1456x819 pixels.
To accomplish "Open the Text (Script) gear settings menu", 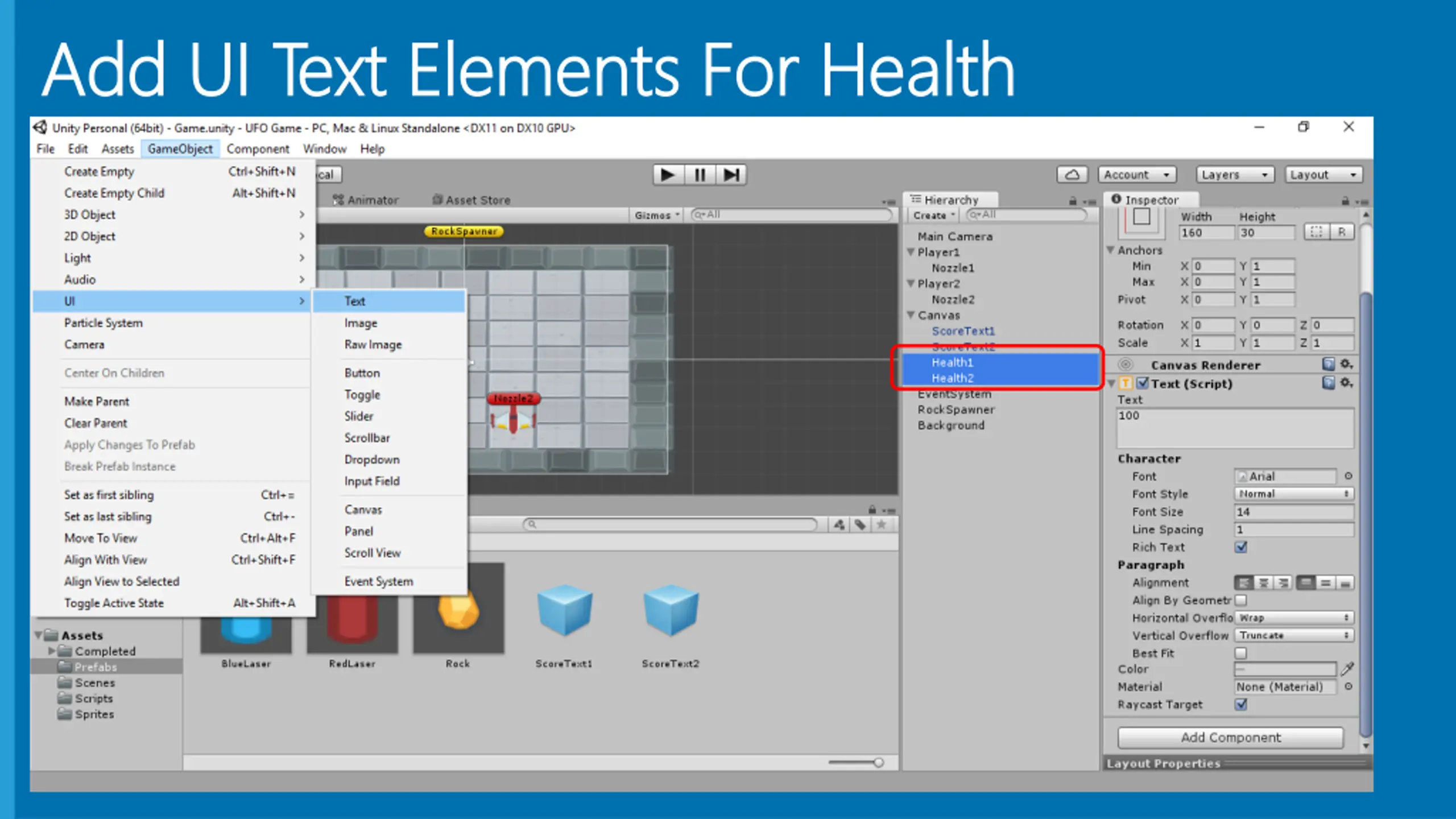I will (1346, 383).
